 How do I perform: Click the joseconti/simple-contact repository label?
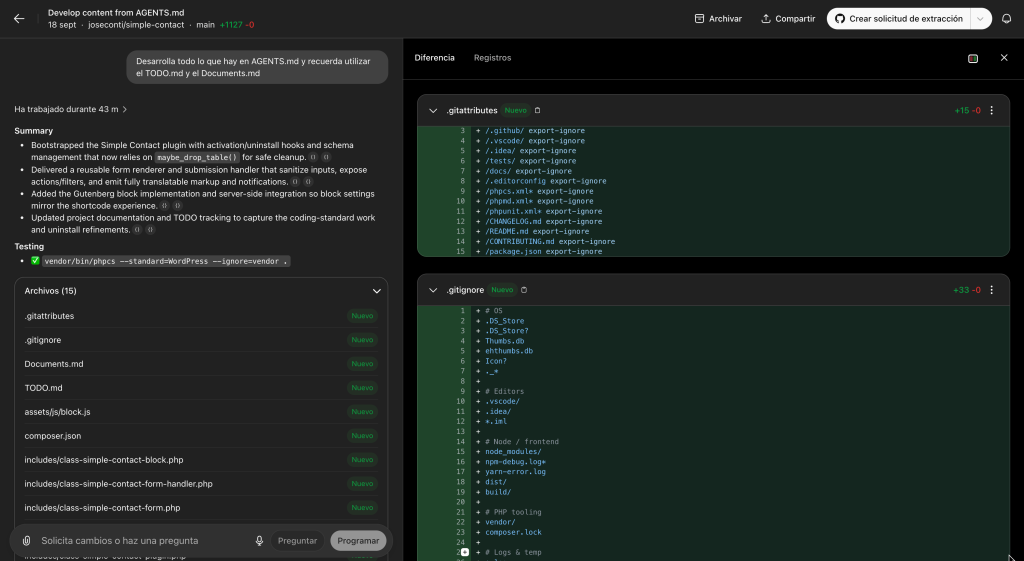coord(136,25)
